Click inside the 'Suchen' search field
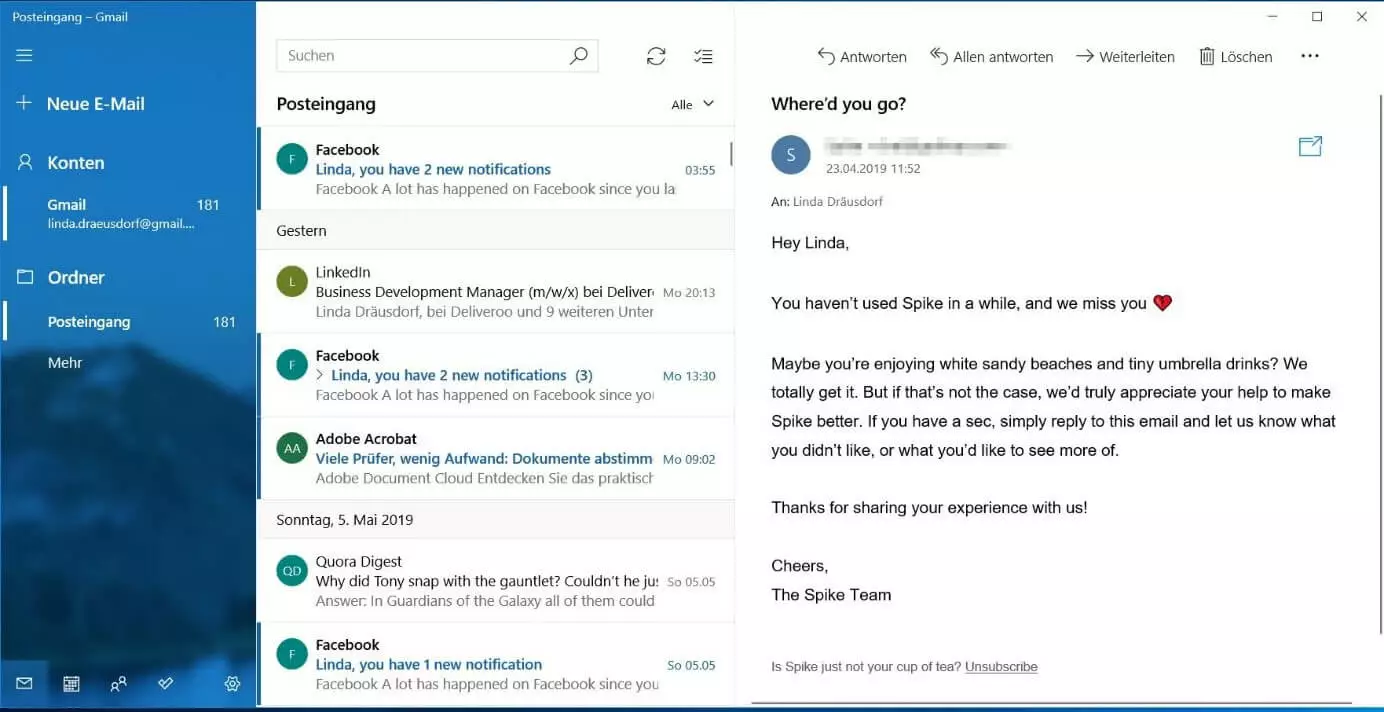 pyautogui.click(x=420, y=55)
